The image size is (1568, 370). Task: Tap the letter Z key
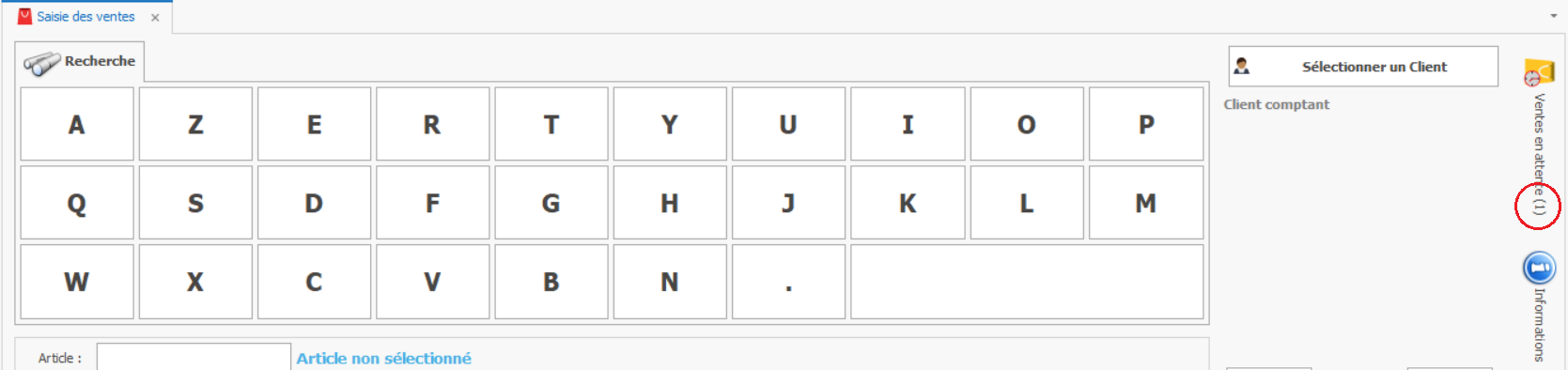pos(195,124)
